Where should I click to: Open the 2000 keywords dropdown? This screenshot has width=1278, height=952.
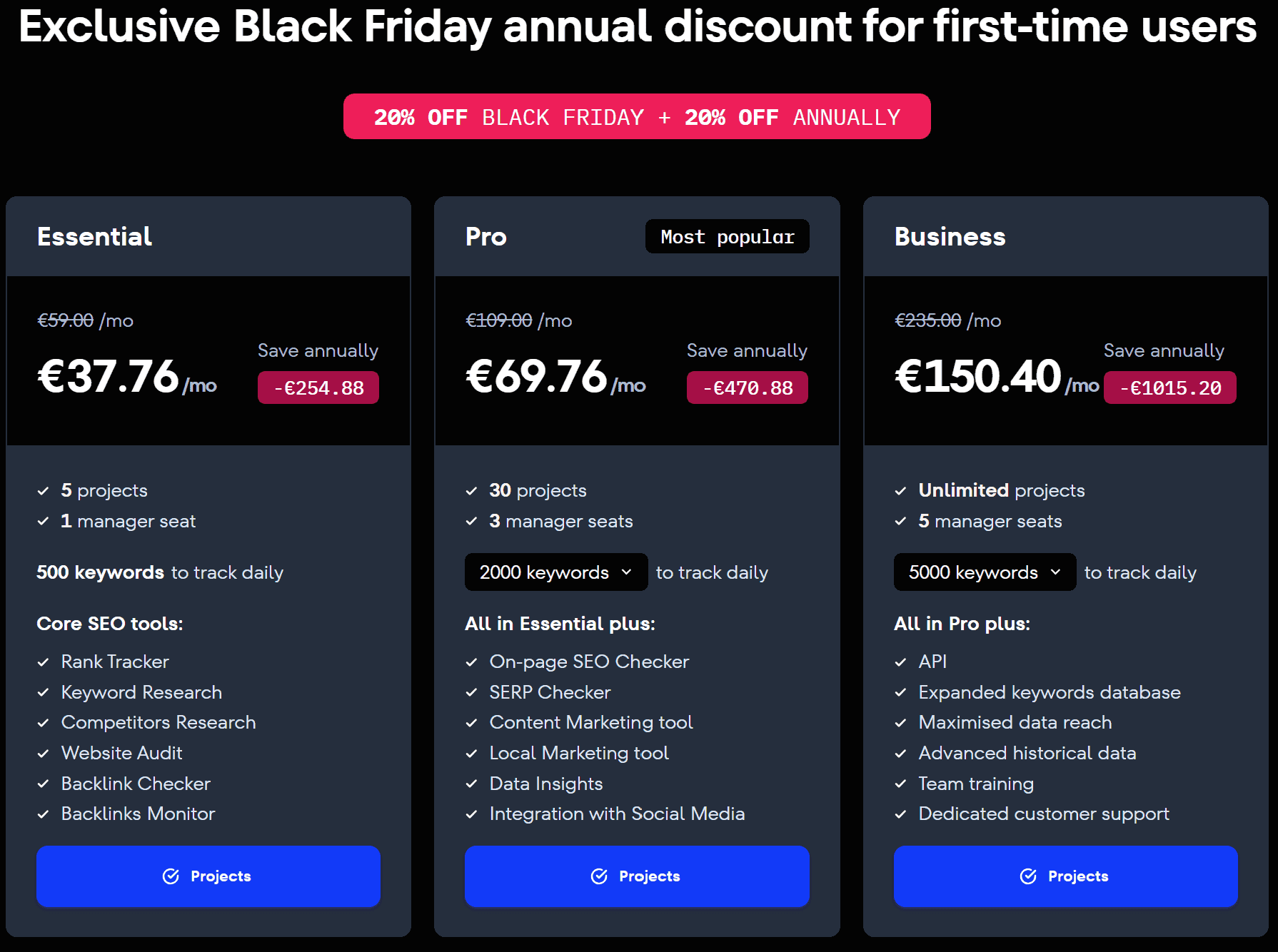point(555,572)
